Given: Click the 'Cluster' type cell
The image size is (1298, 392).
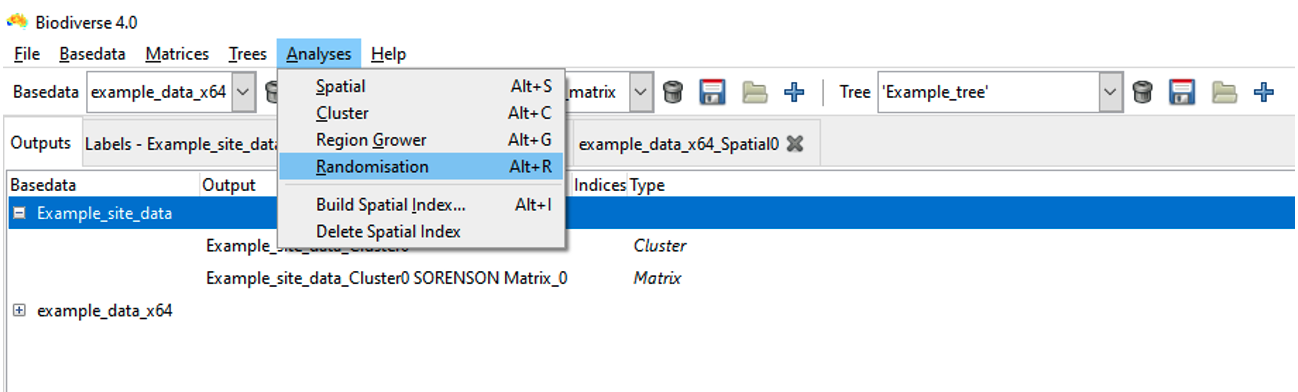Looking at the screenshot, I should click(x=660, y=246).
